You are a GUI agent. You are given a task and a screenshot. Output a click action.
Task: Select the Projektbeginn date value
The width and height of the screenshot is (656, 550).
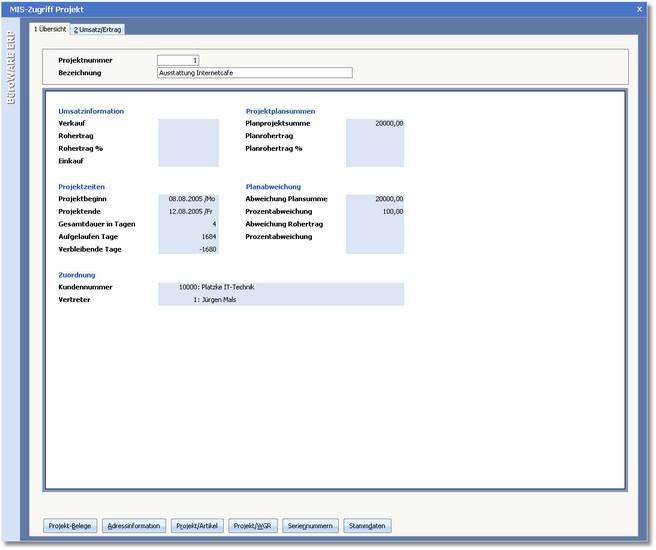click(188, 199)
